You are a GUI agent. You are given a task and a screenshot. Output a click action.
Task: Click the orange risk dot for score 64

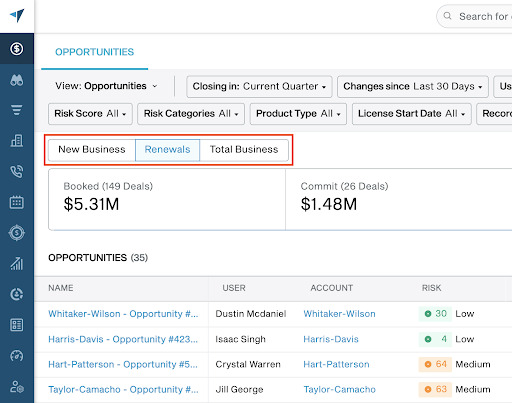(x=428, y=364)
